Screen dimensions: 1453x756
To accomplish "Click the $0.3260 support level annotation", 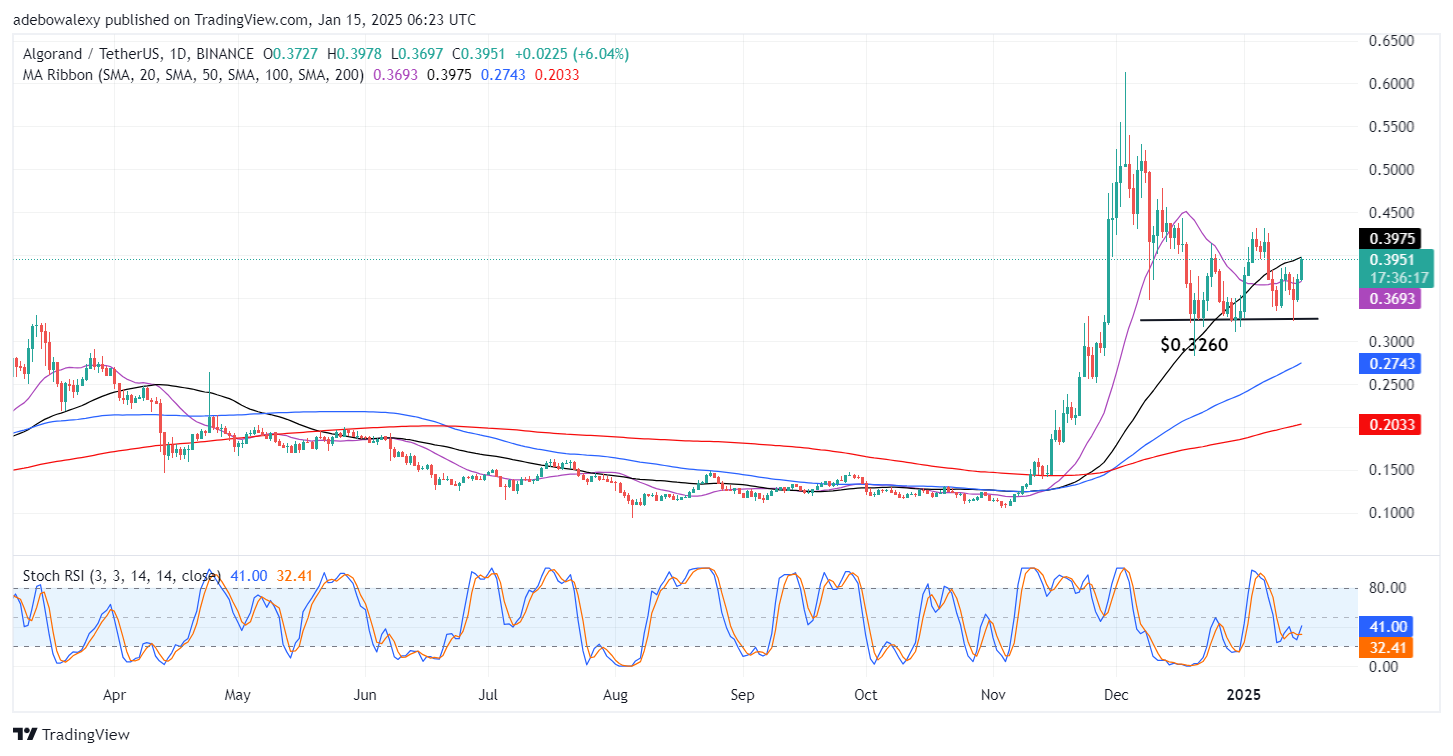I will (1194, 344).
